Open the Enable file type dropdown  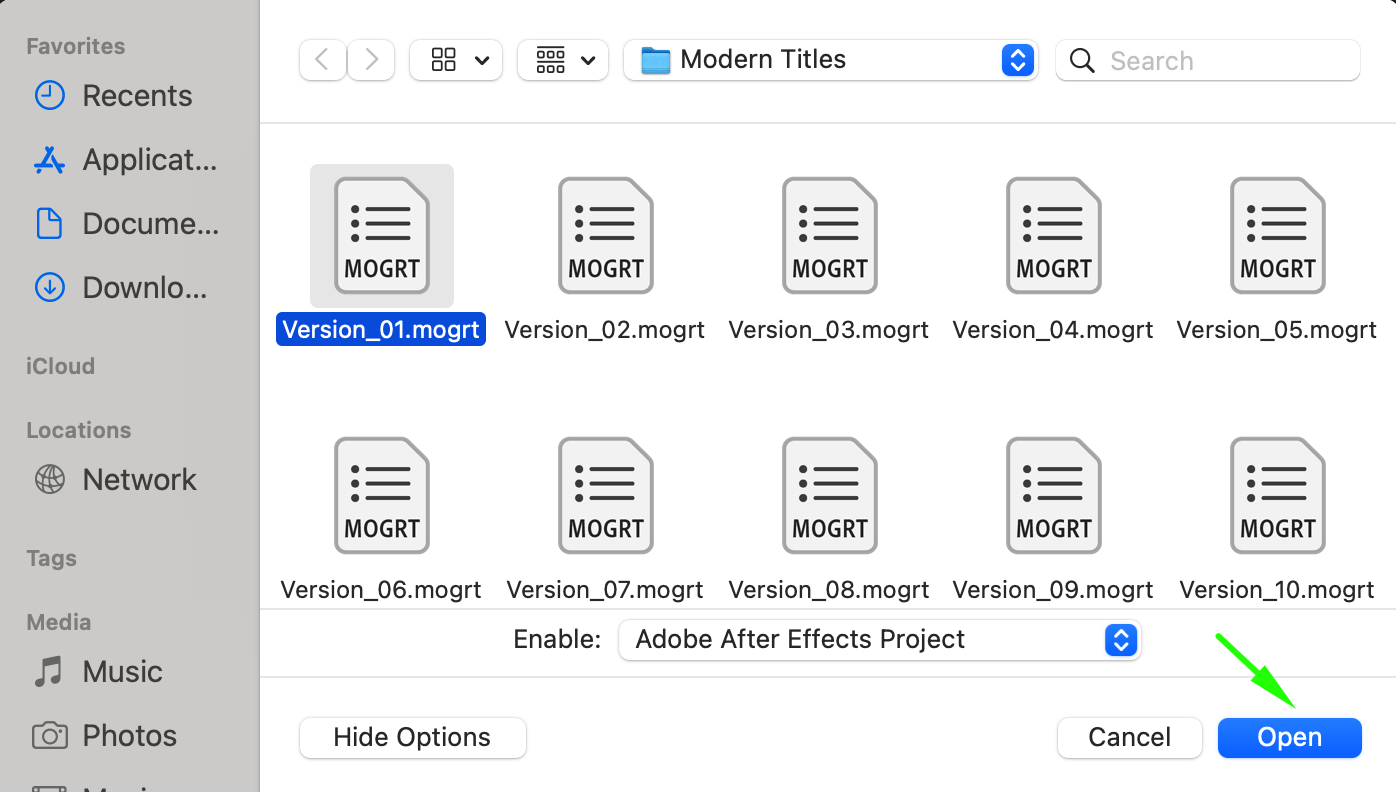(879, 640)
